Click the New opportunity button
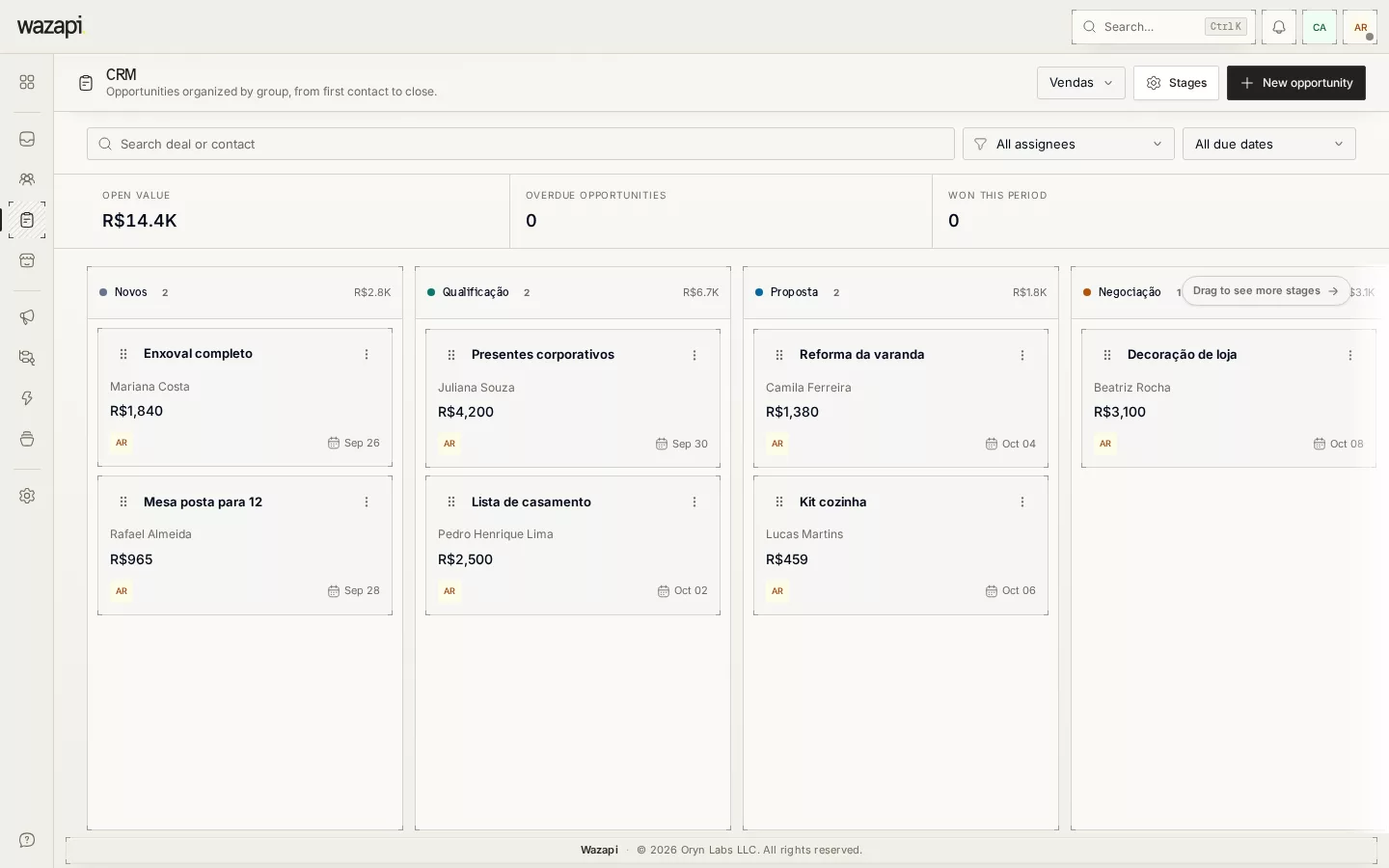This screenshot has height=868, width=1389. [1296, 83]
